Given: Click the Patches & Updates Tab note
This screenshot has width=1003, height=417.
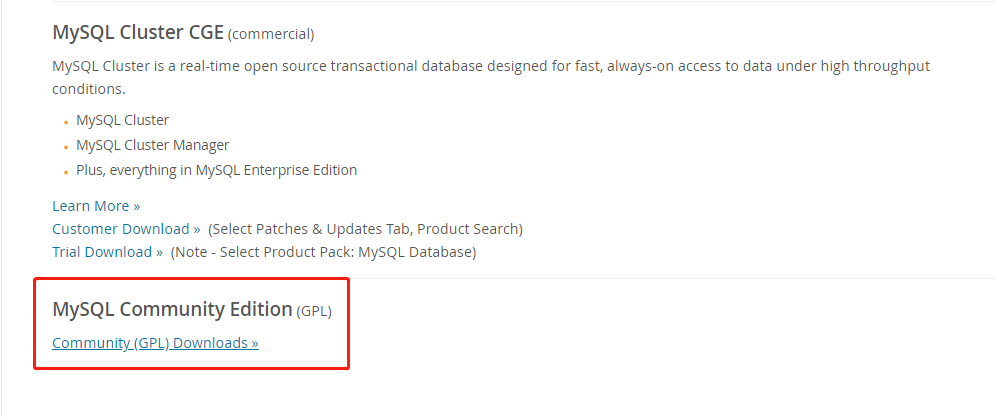Looking at the screenshot, I should 365,229.
